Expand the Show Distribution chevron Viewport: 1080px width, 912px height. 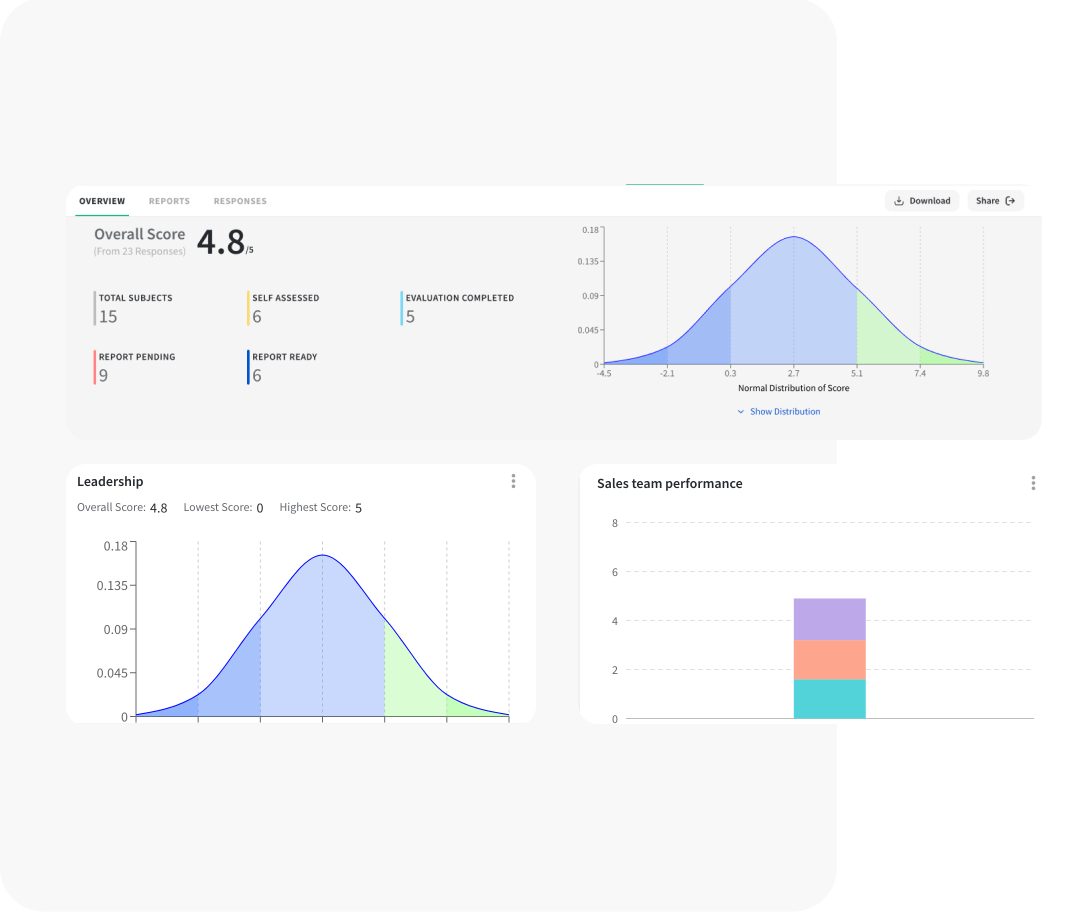[x=741, y=412]
